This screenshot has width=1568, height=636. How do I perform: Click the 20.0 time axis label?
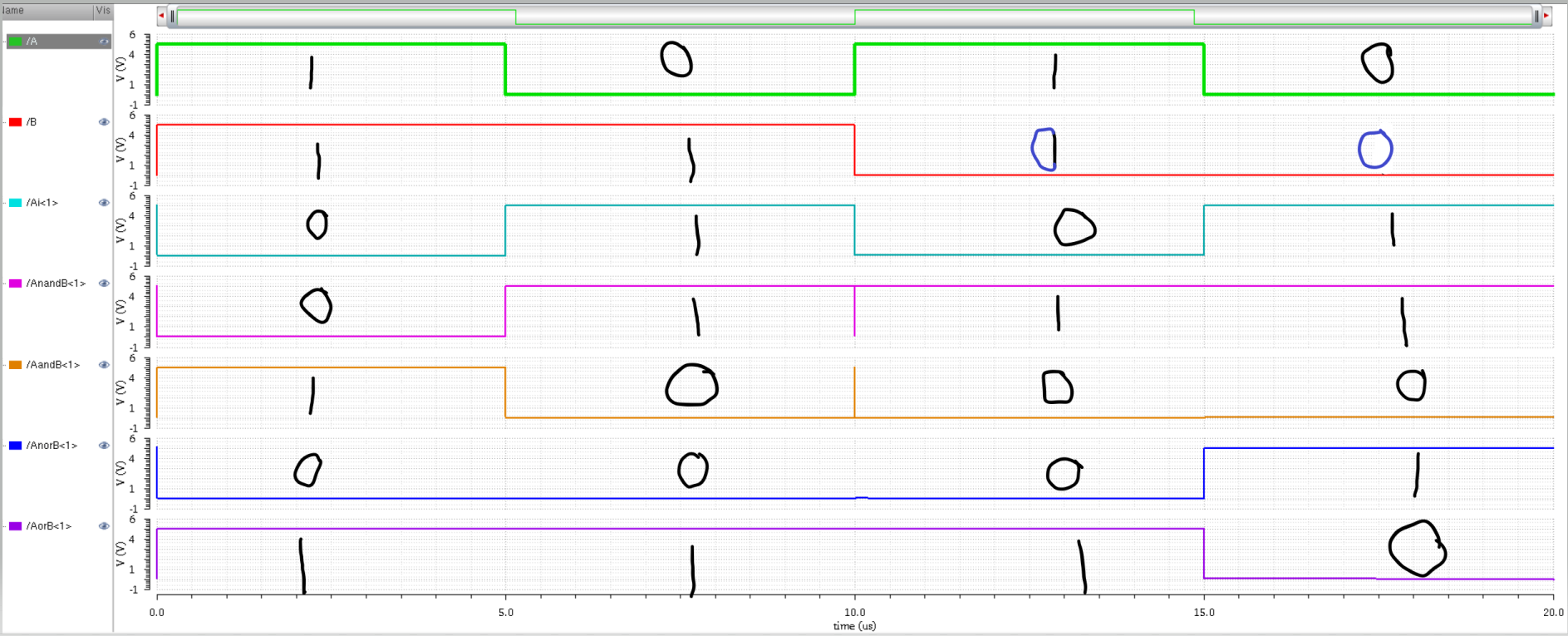click(1553, 613)
